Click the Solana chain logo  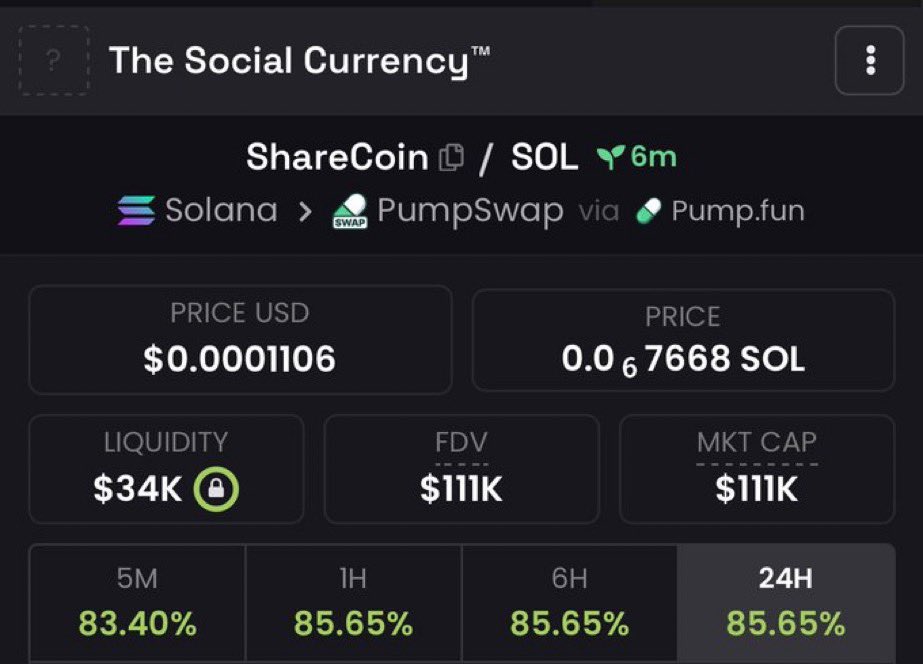point(136,211)
